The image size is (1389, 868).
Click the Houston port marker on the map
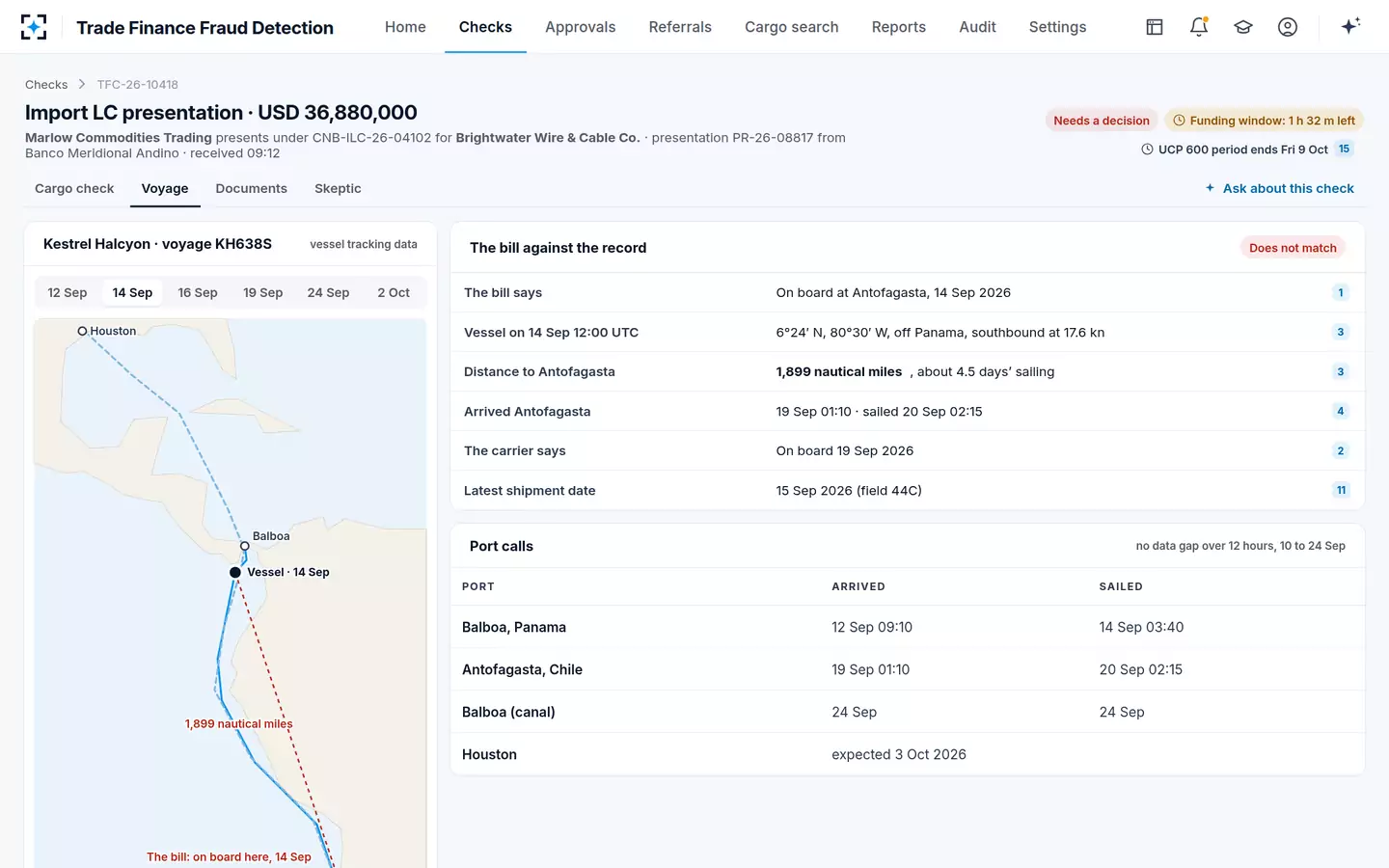click(83, 331)
